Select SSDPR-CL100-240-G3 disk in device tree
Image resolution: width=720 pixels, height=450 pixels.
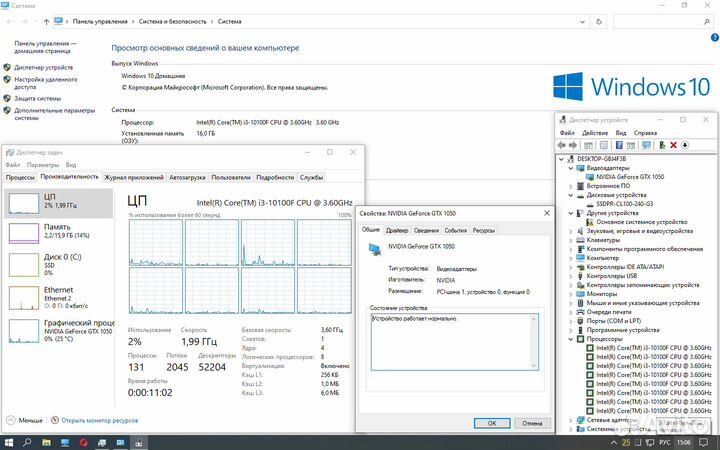click(624, 204)
